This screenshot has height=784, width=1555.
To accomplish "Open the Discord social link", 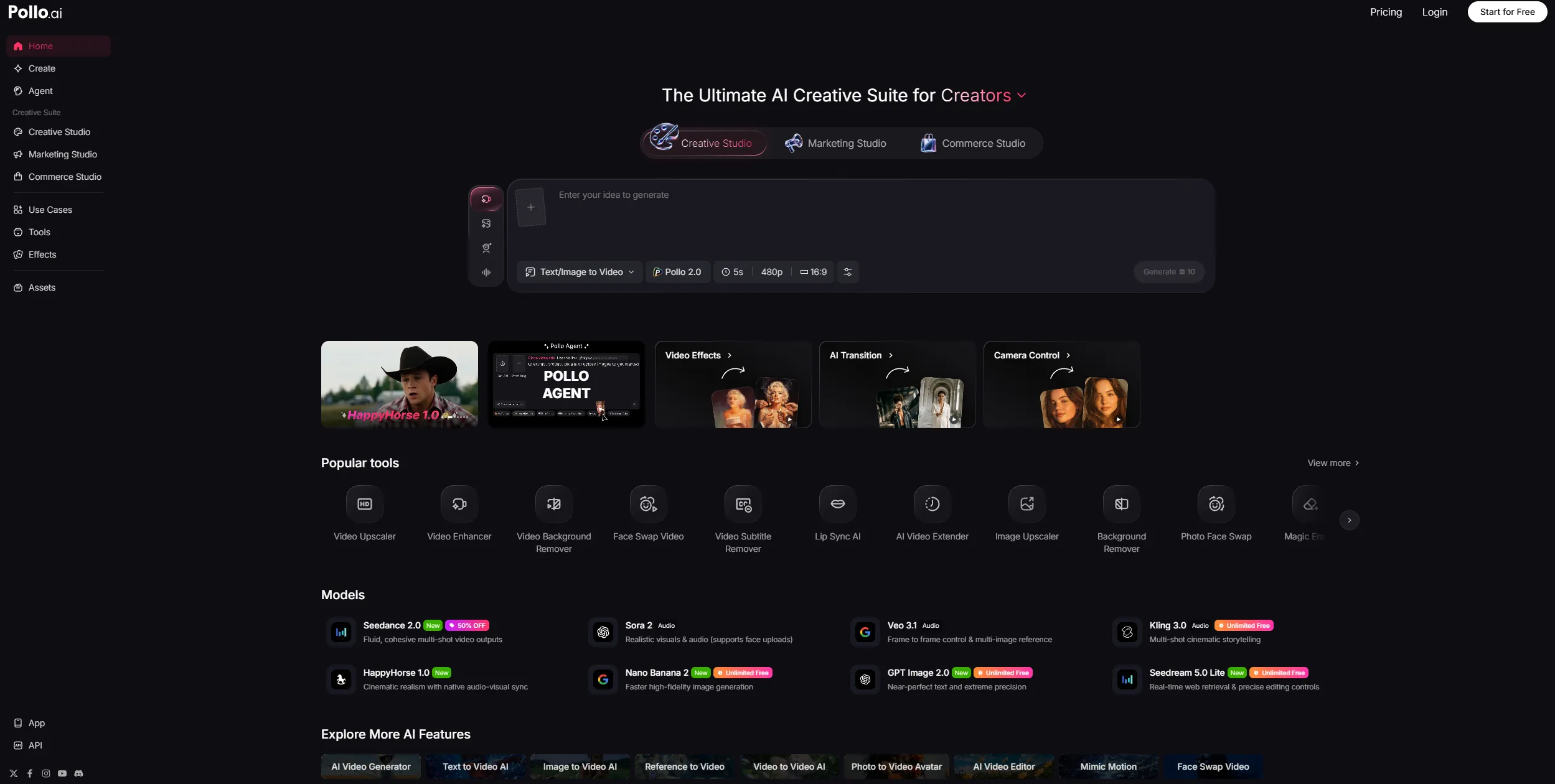I will 78,773.
